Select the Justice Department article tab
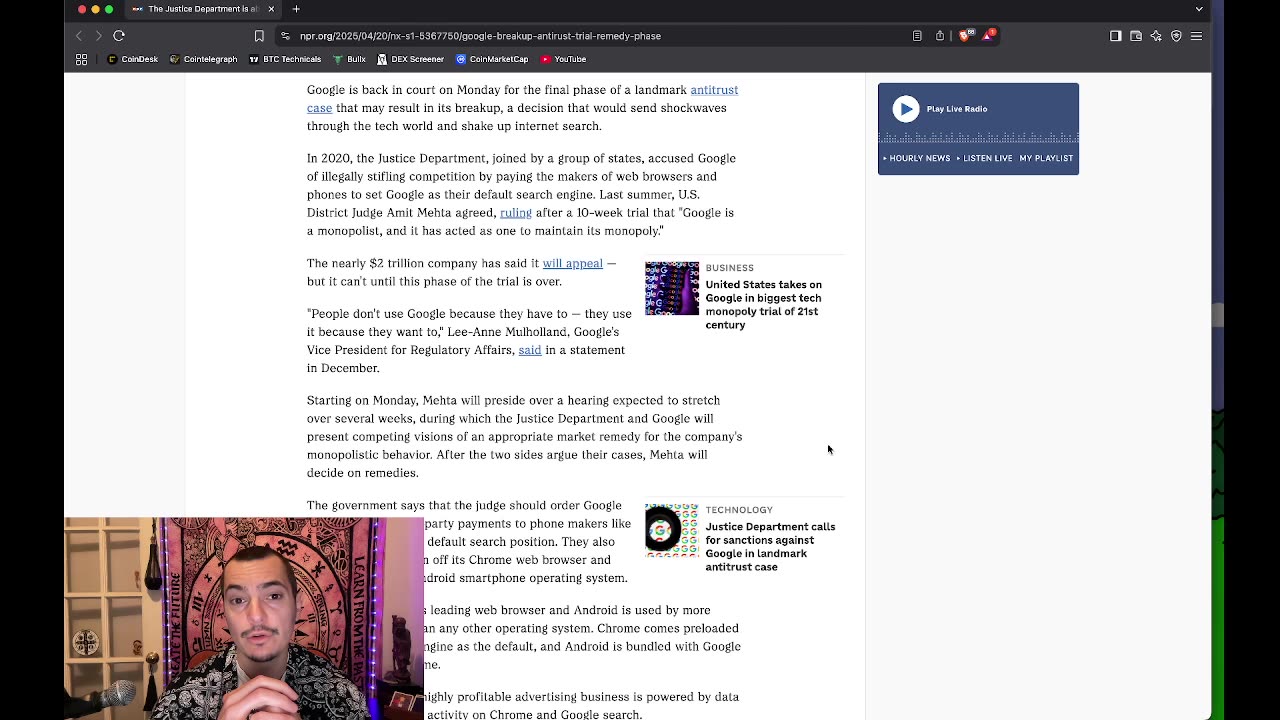The height and width of the screenshot is (720, 1280). pos(202,9)
